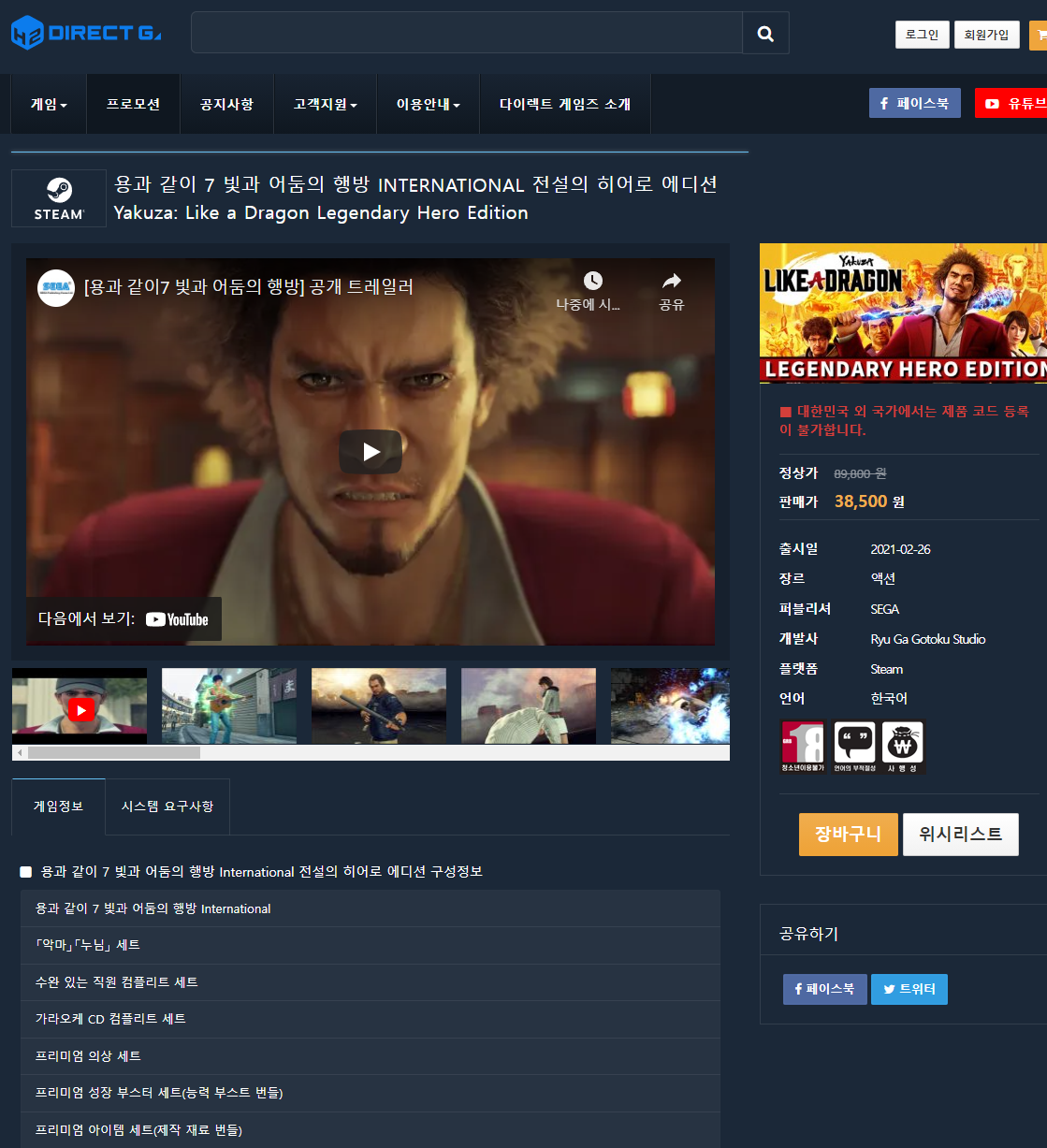
Task: Click the video title text link
Action: 249,286
